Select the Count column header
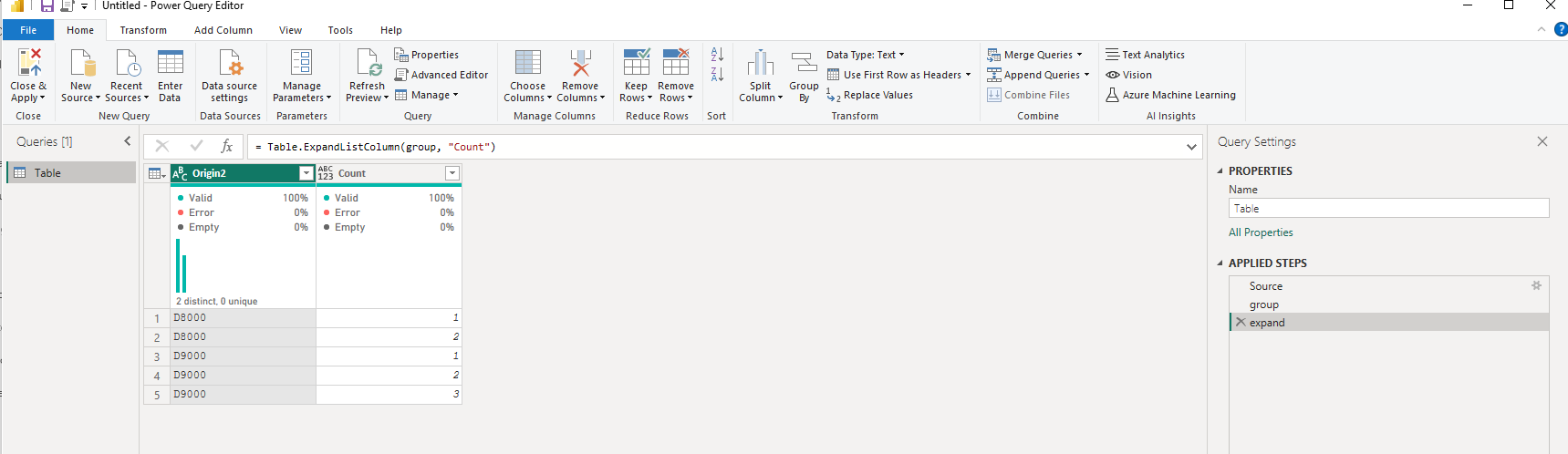 click(x=380, y=173)
